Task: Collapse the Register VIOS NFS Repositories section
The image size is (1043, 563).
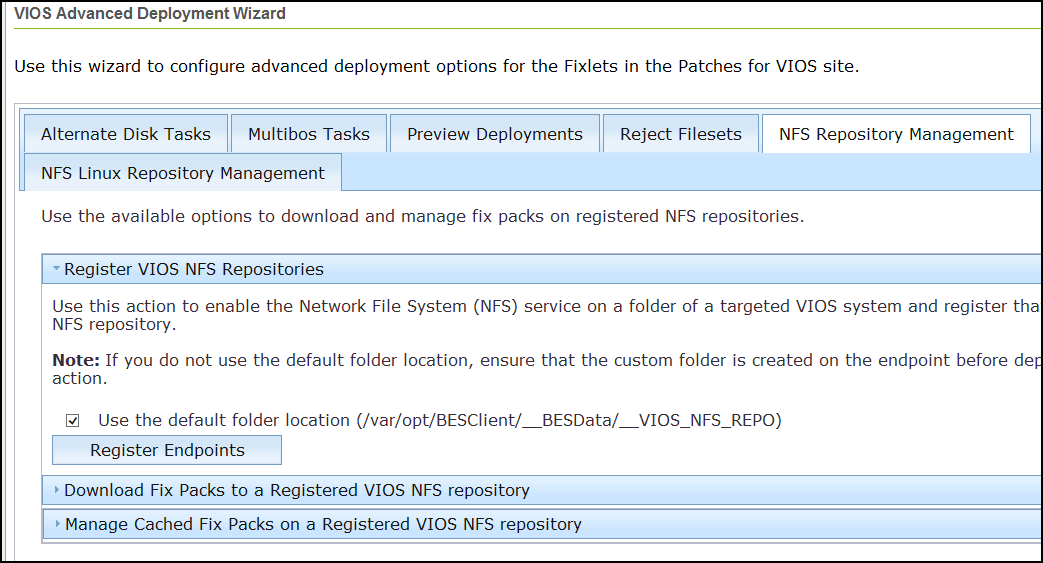Action: (541, 269)
